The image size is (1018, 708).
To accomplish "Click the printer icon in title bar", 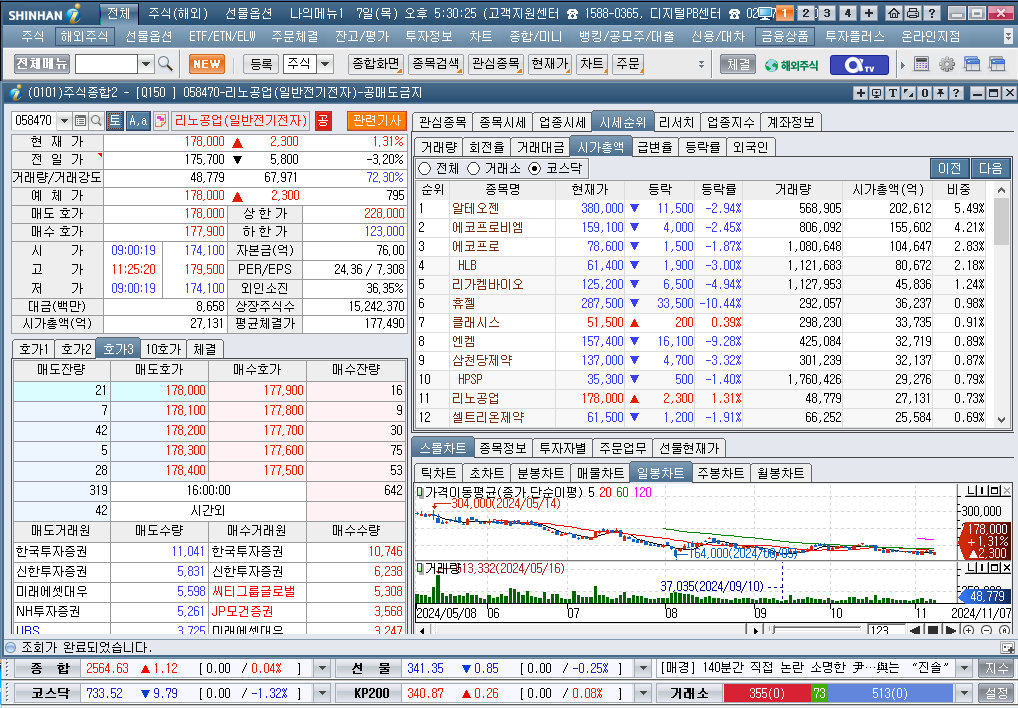I will pos(912,13).
